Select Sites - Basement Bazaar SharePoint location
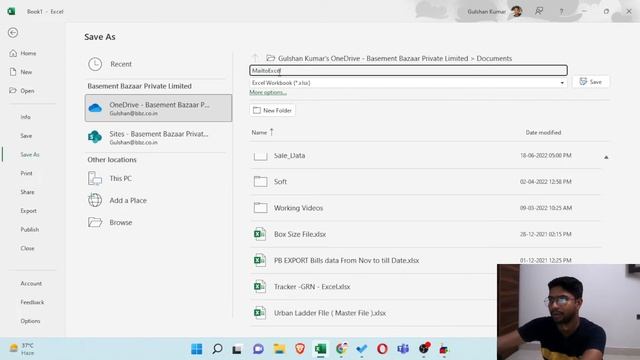The width and height of the screenshot is (640, 360). 157,138
